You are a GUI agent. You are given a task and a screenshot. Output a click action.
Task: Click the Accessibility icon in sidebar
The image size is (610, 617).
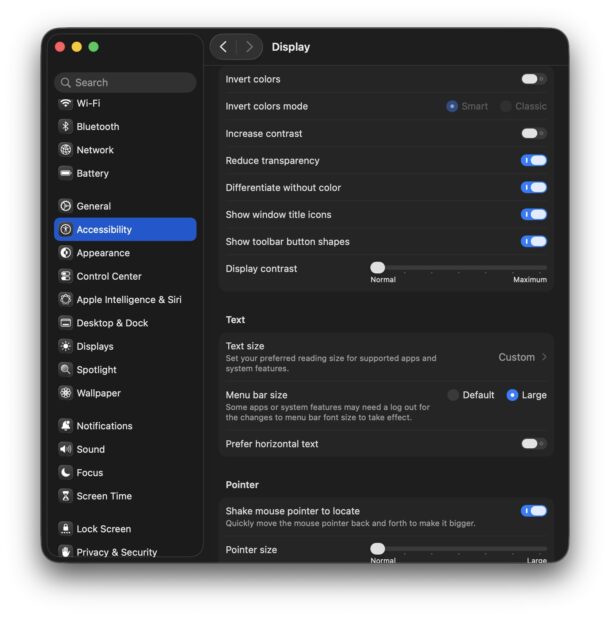[66, 229]
